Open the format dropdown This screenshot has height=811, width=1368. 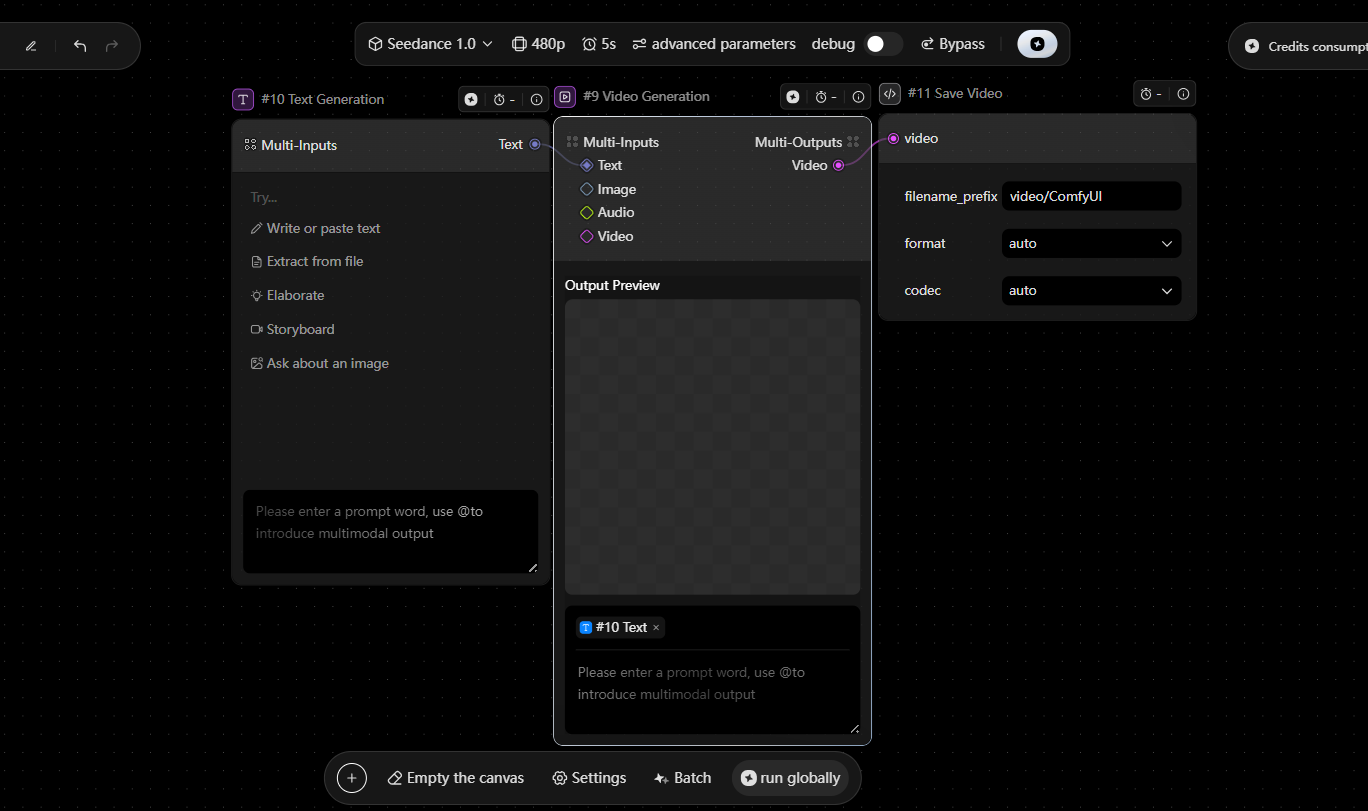pos(1091,243)
